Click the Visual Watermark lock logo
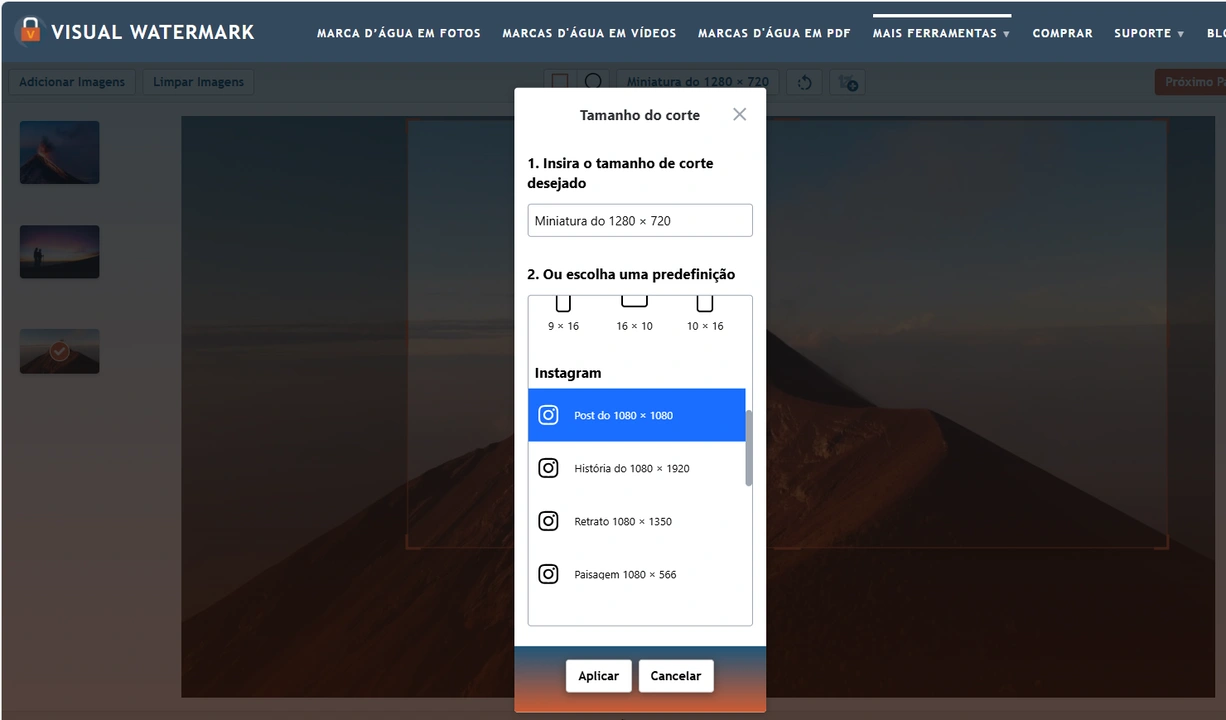 30,31
